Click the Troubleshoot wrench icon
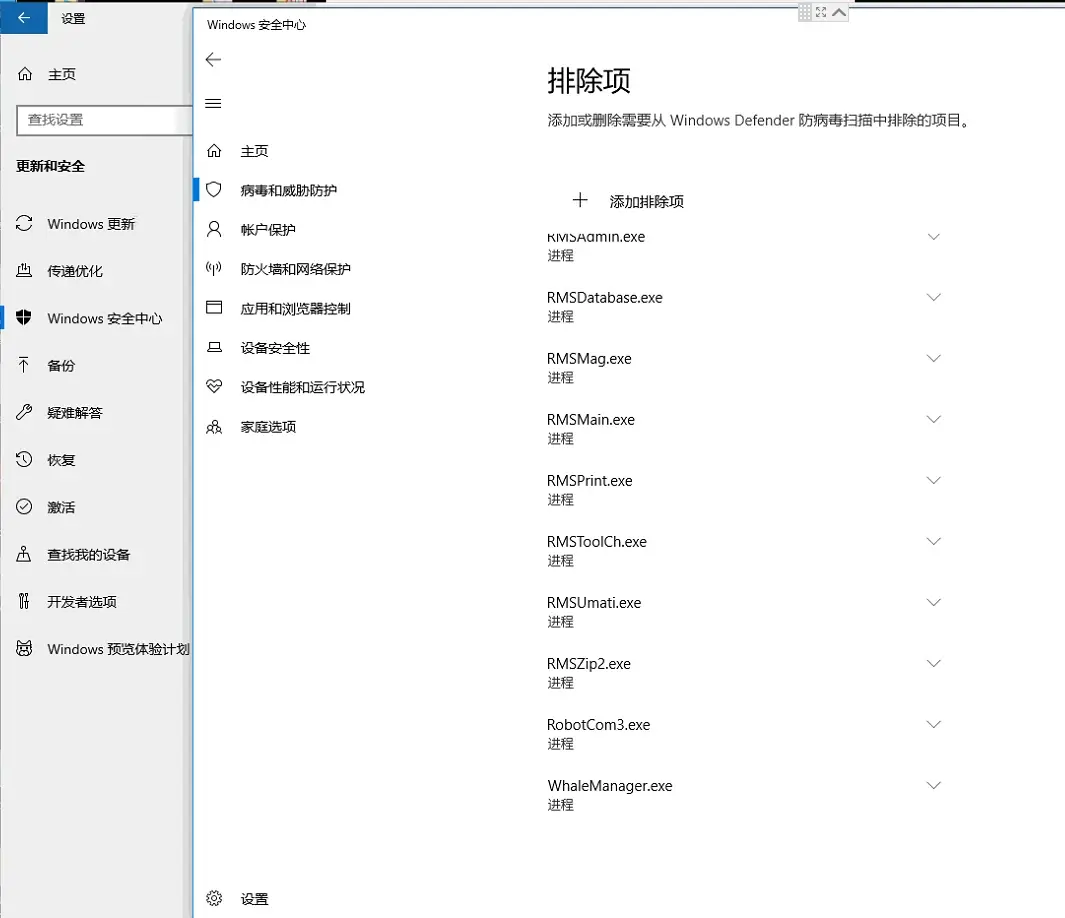Image resolution: width=1065 pixels, height=918 pixels. [24, 412]
